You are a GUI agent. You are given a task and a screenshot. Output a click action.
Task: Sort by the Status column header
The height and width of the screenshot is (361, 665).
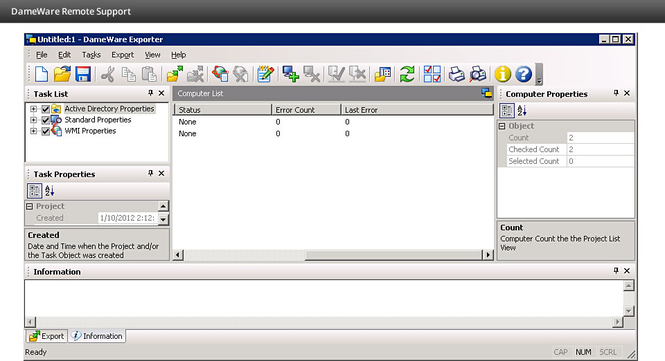click(x=223, y=110)
